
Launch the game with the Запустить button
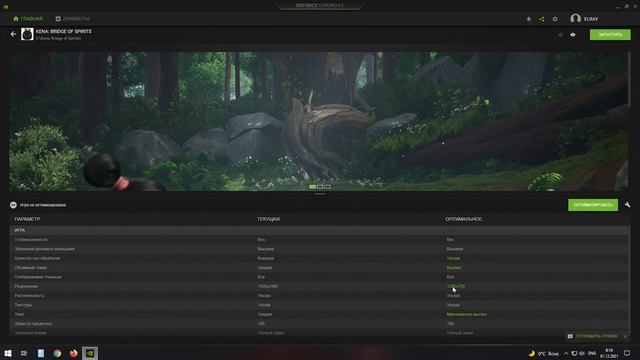pyautogui.click(x=610, y=35)
